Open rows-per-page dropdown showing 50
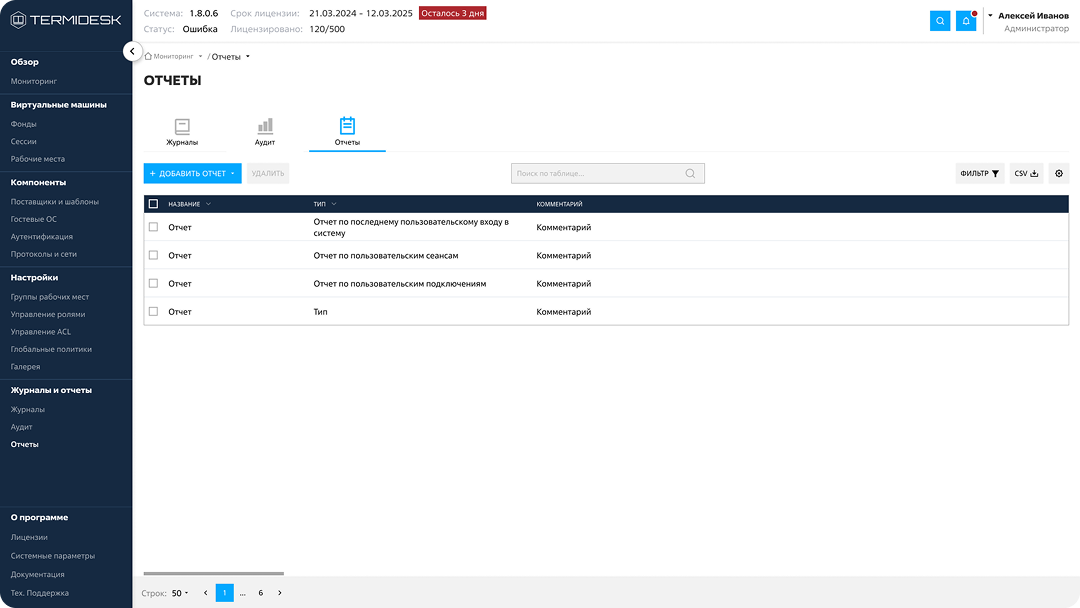This screenshot has height=608, width=1080. pos(179,593)
